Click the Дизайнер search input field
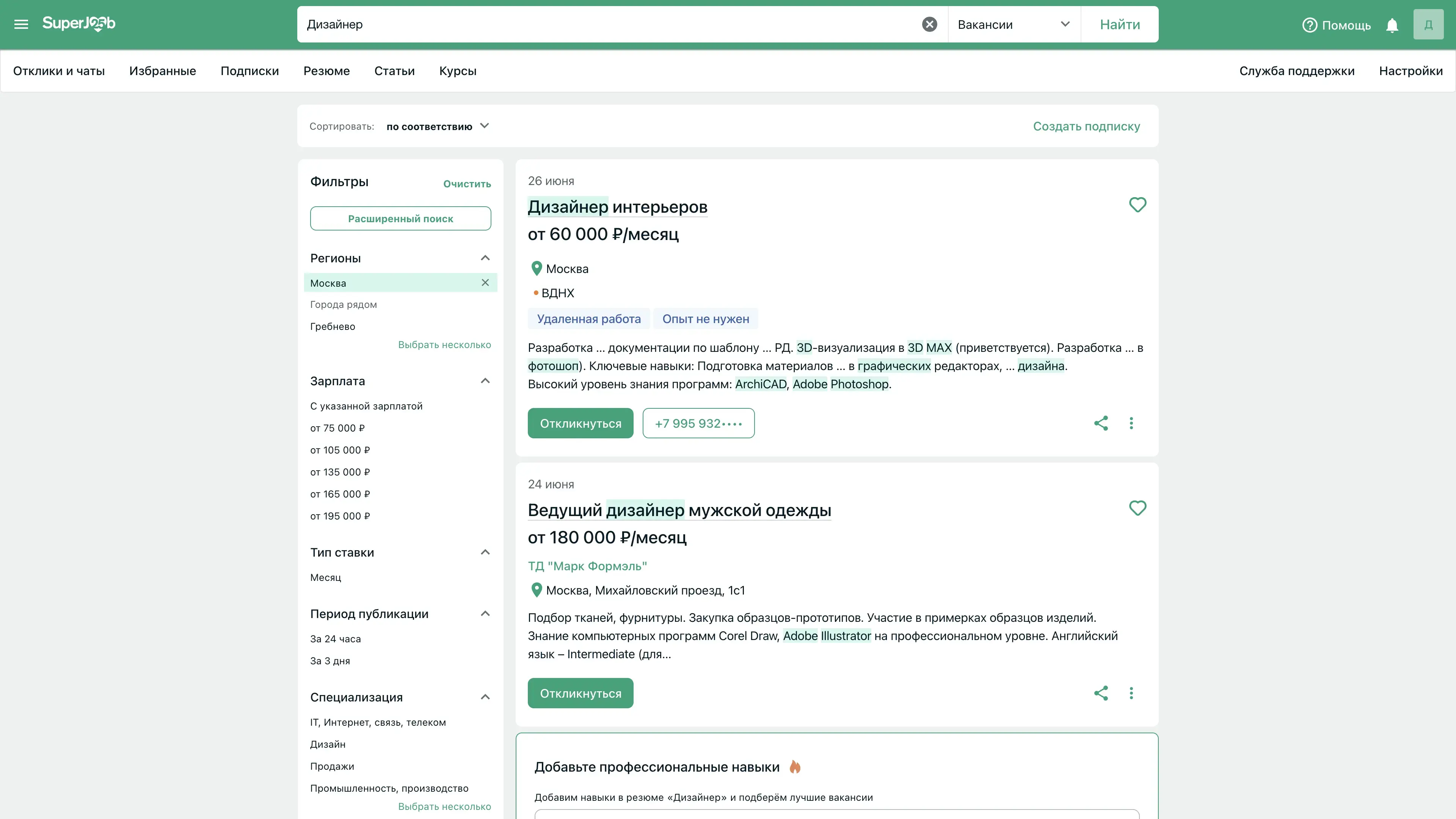Image resolution: width=1456 pixels, height=819 pixels. click(x=610, y=24)
